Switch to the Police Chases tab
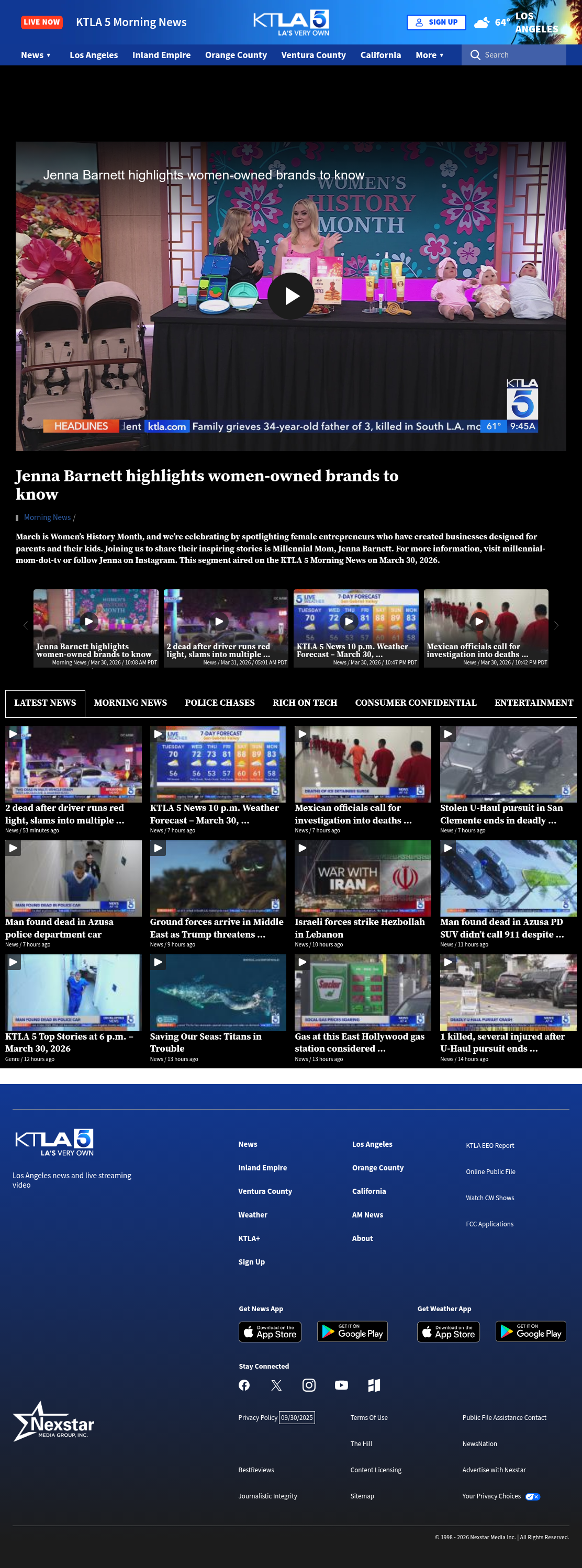 click(220, 703)
